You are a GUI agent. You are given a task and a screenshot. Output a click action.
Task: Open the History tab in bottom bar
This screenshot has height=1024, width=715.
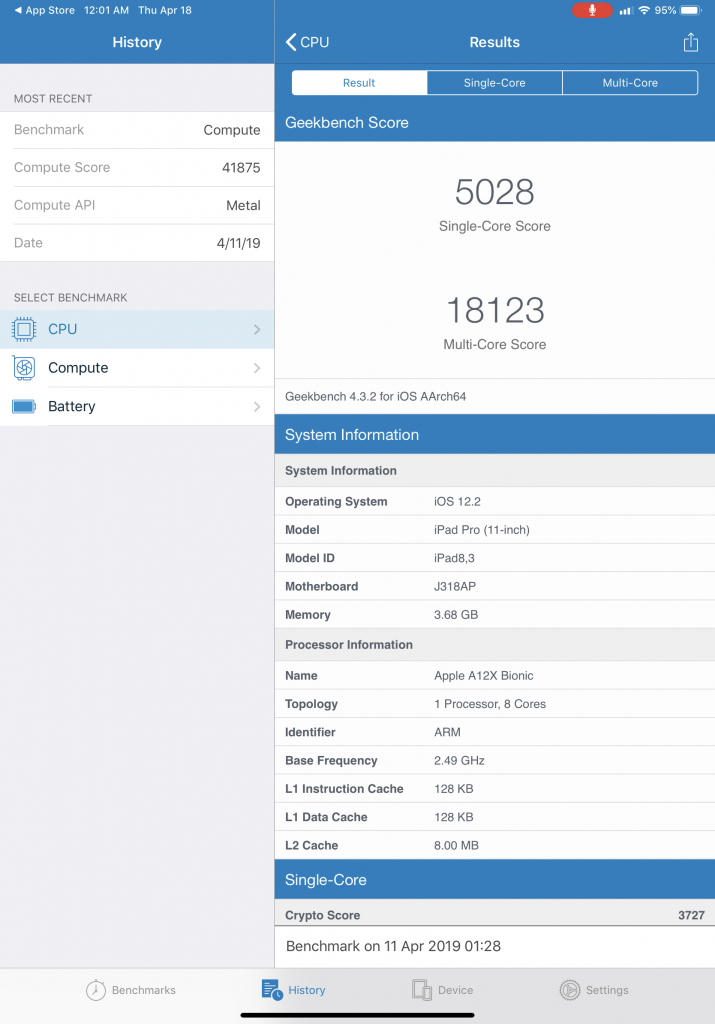(293, 990)
